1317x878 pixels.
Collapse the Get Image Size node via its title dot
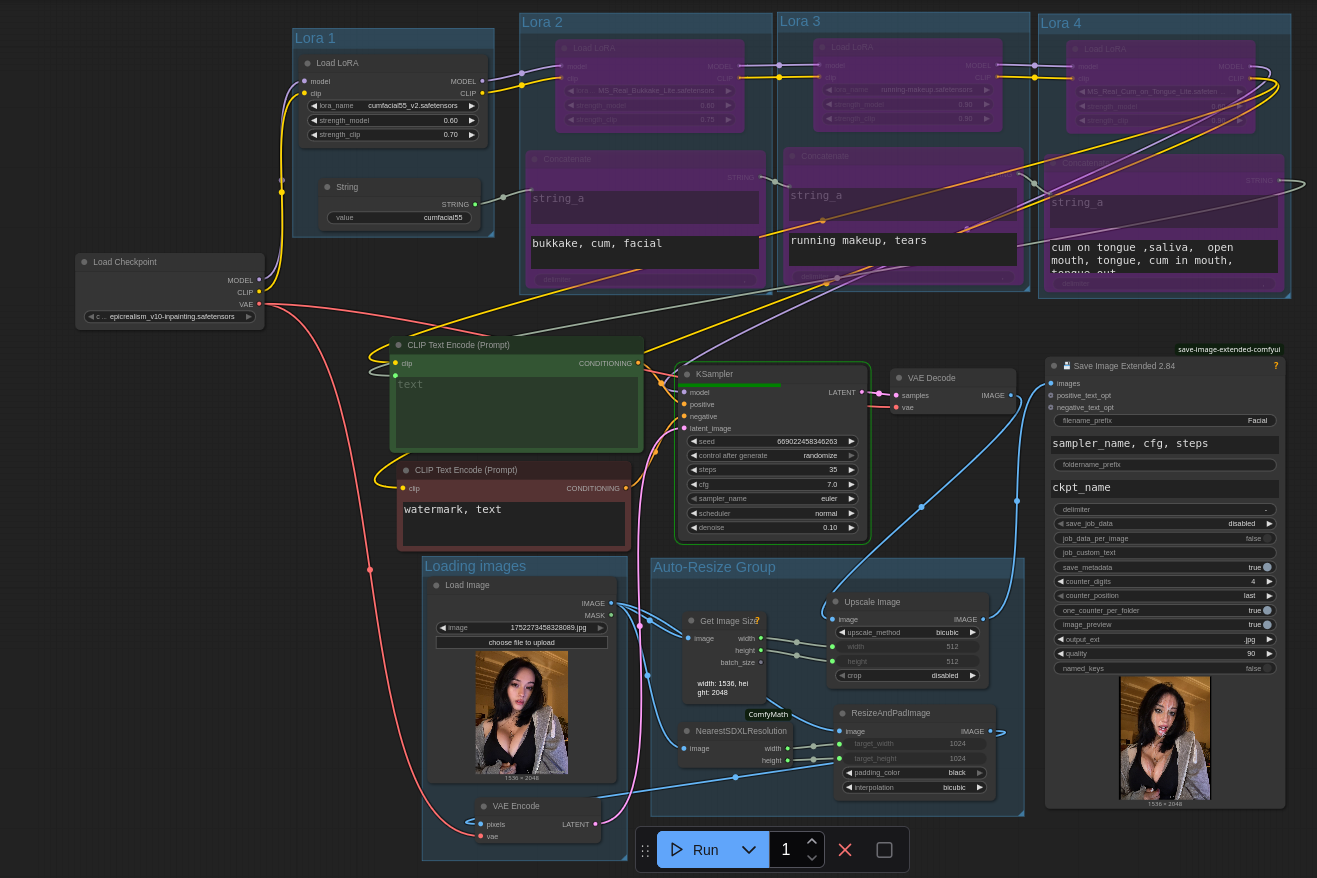pos(691,621)
